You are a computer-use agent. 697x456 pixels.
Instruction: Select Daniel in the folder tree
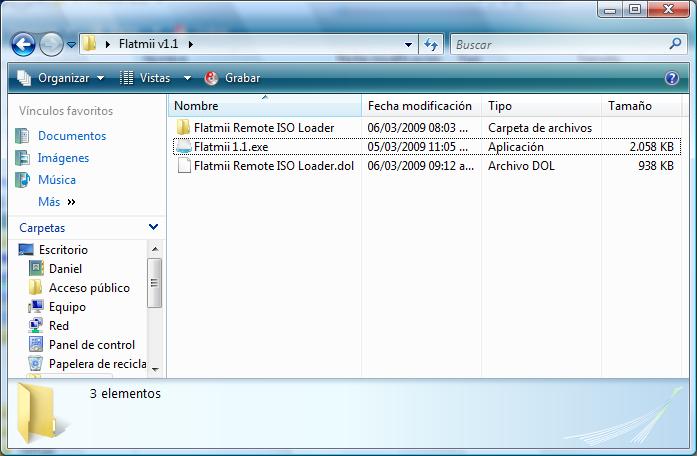[x=65, y=269]
